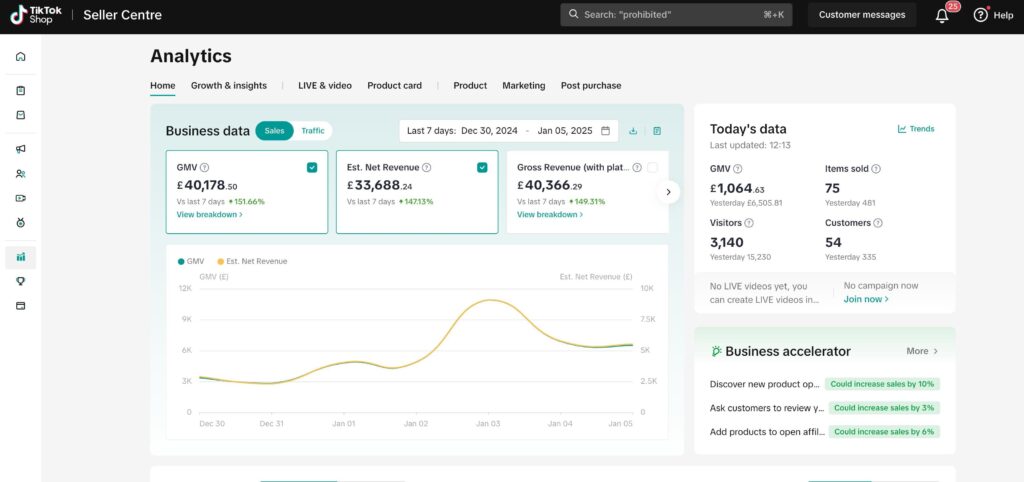
Task: Expand Business accelerator via More
Action: pos(922,351)
